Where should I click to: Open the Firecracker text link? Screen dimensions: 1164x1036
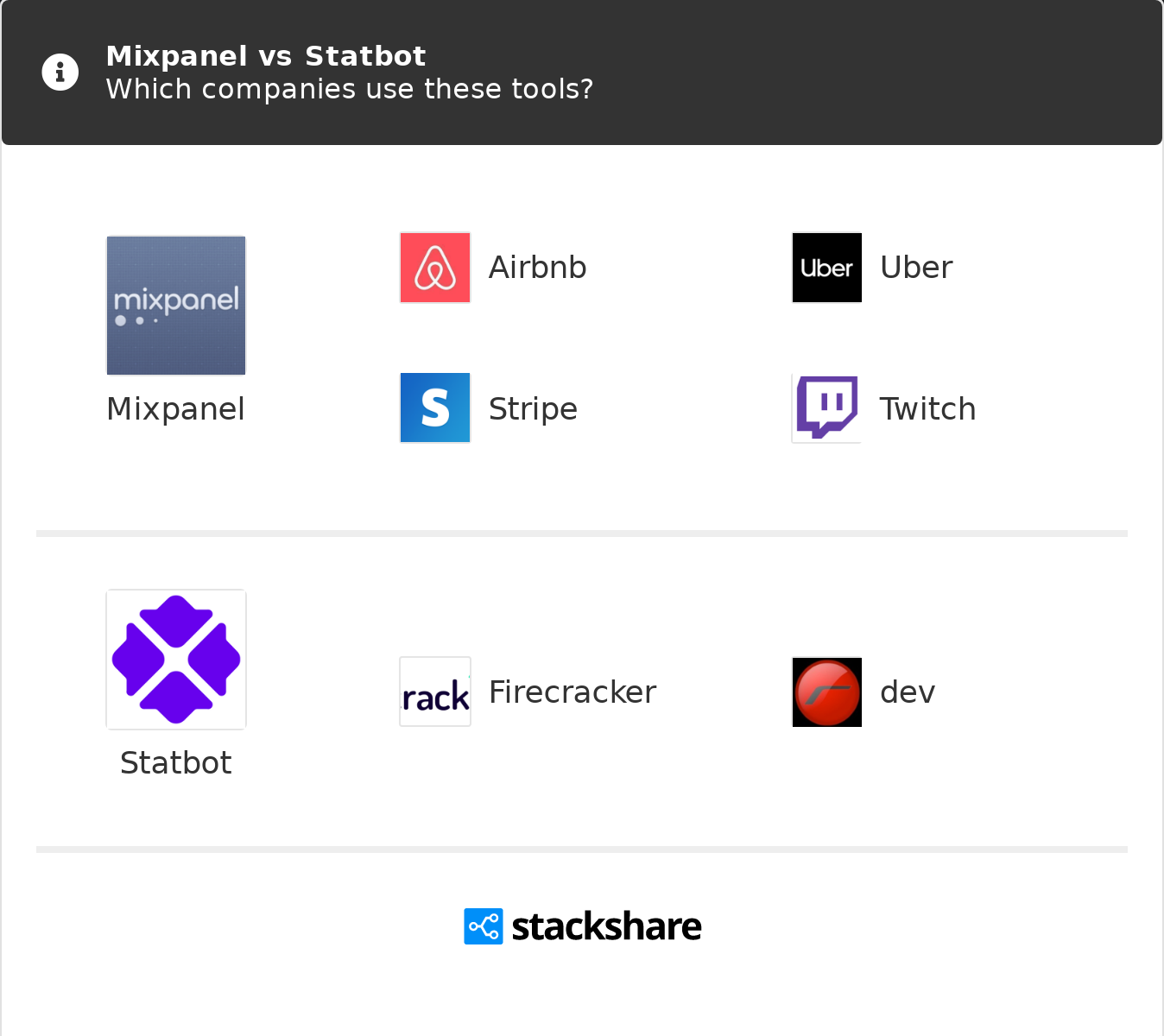(573, 692)
